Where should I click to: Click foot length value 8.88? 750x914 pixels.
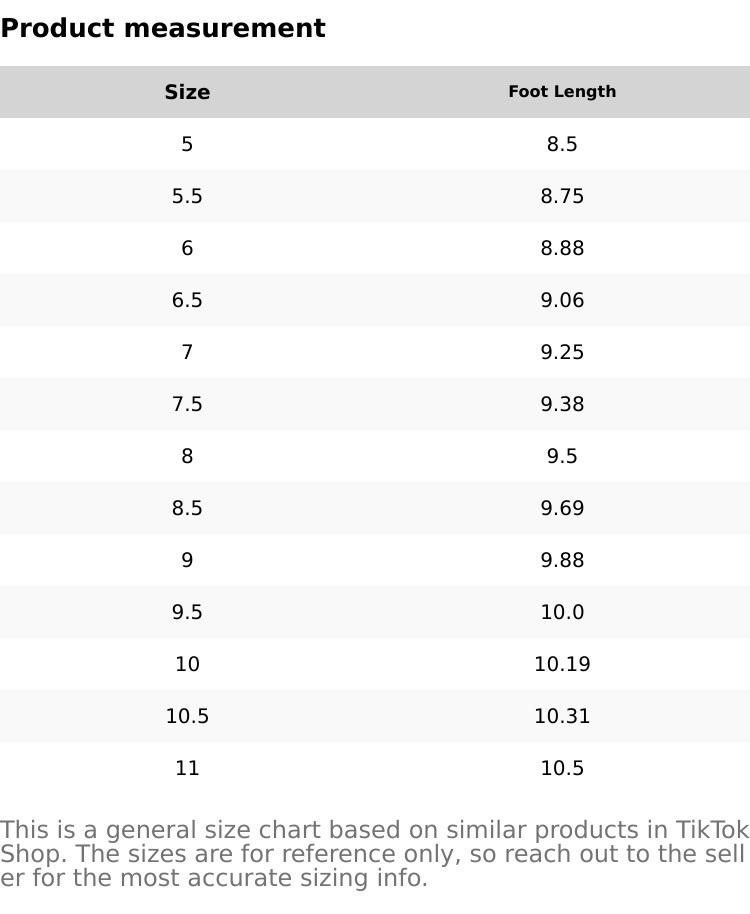(562, 248)
